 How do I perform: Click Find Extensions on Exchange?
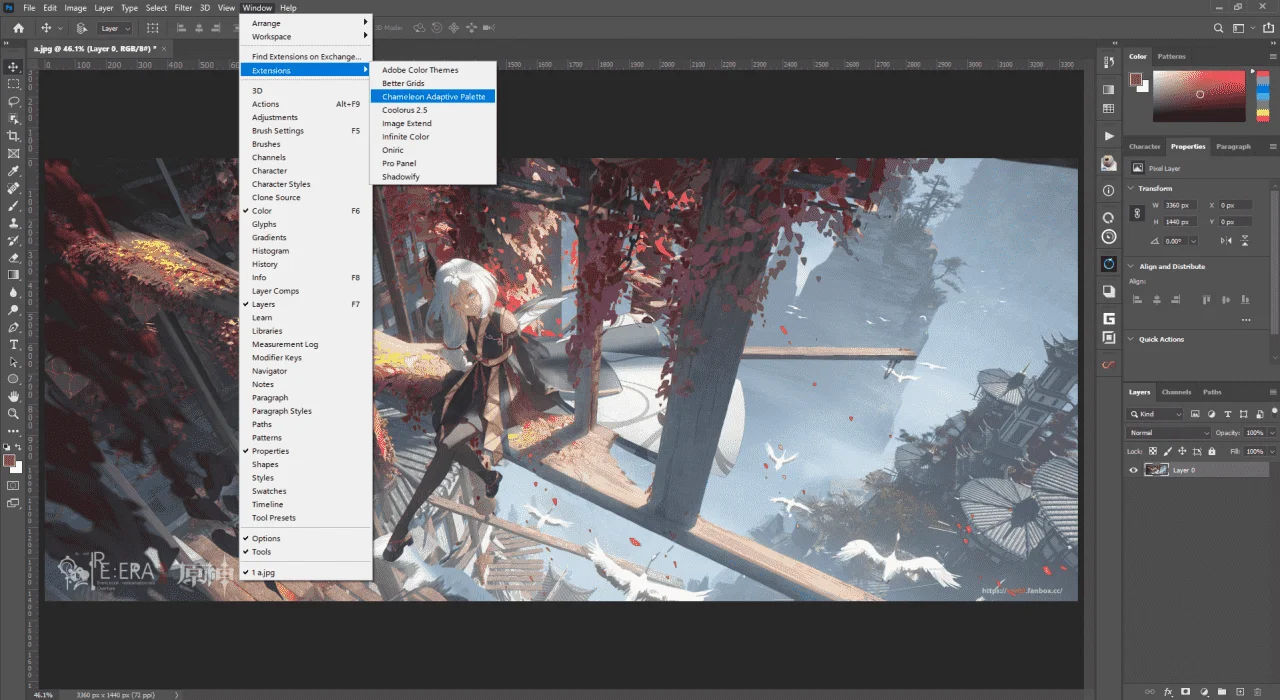click(x=305, y=57)
